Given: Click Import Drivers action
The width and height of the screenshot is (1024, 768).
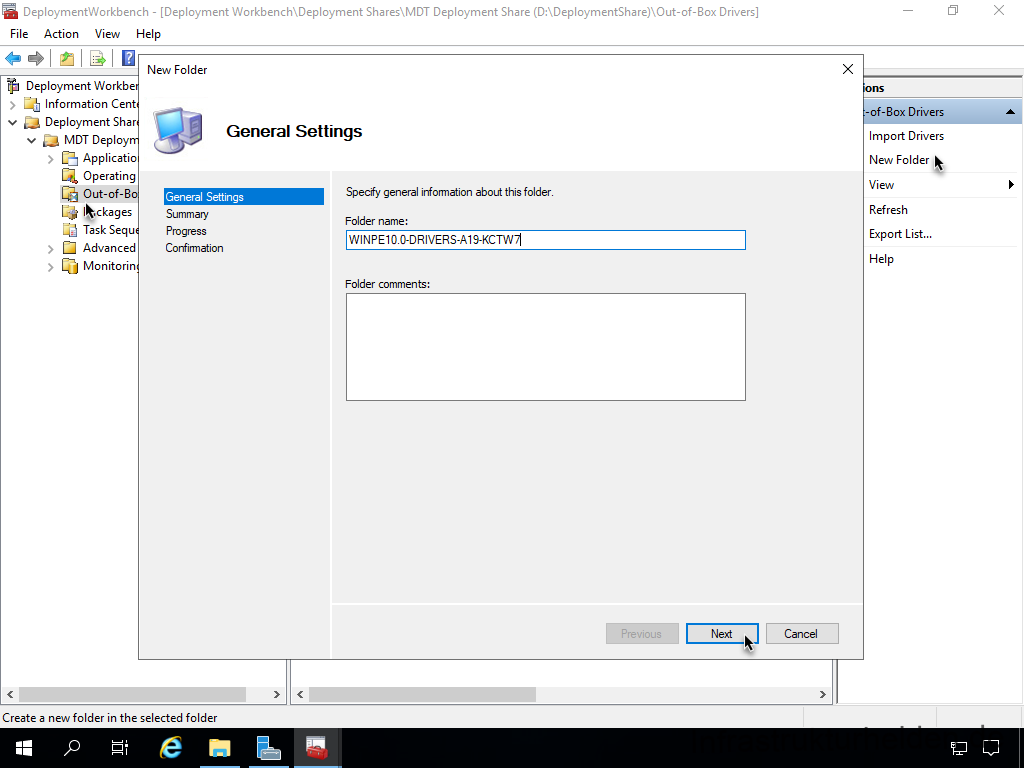Looking at the screenshot, I should point(906,136).
